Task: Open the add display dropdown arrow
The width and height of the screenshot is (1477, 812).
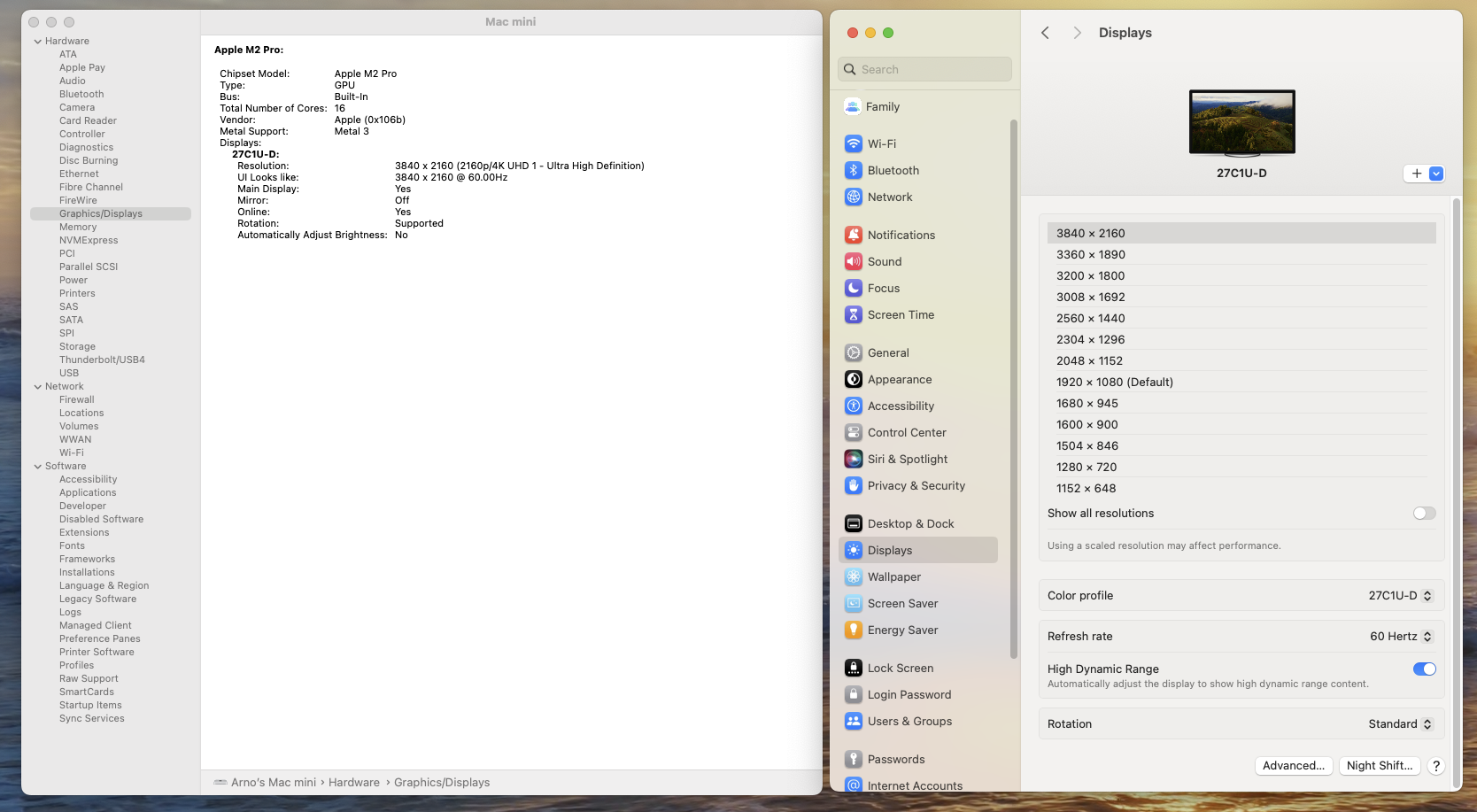Action: (x=1436, y=174)
